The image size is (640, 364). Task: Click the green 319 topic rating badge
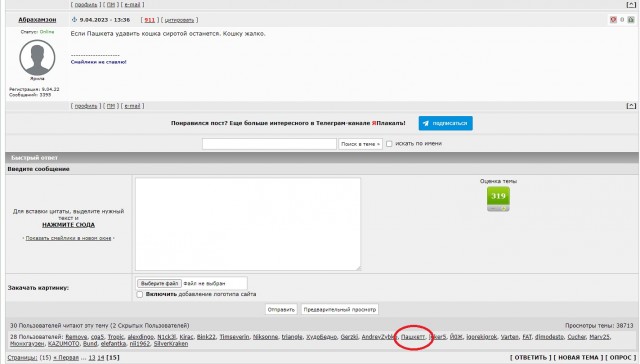[x=498, y=196]
